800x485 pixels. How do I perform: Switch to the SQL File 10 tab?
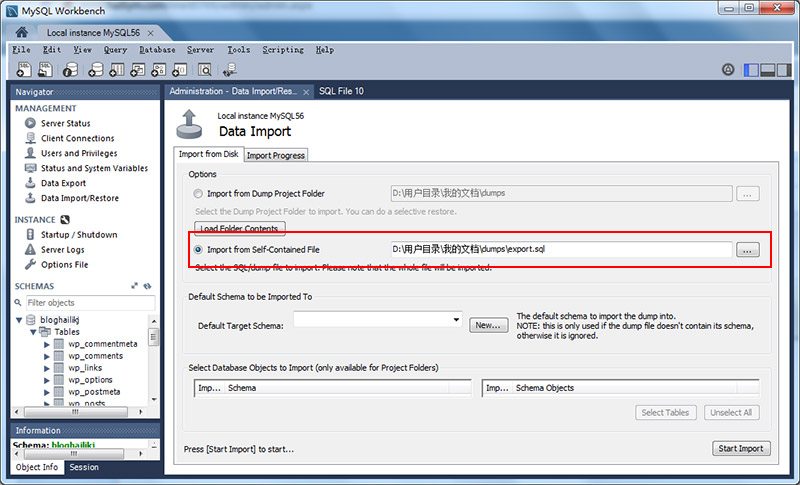pos(341,91)
